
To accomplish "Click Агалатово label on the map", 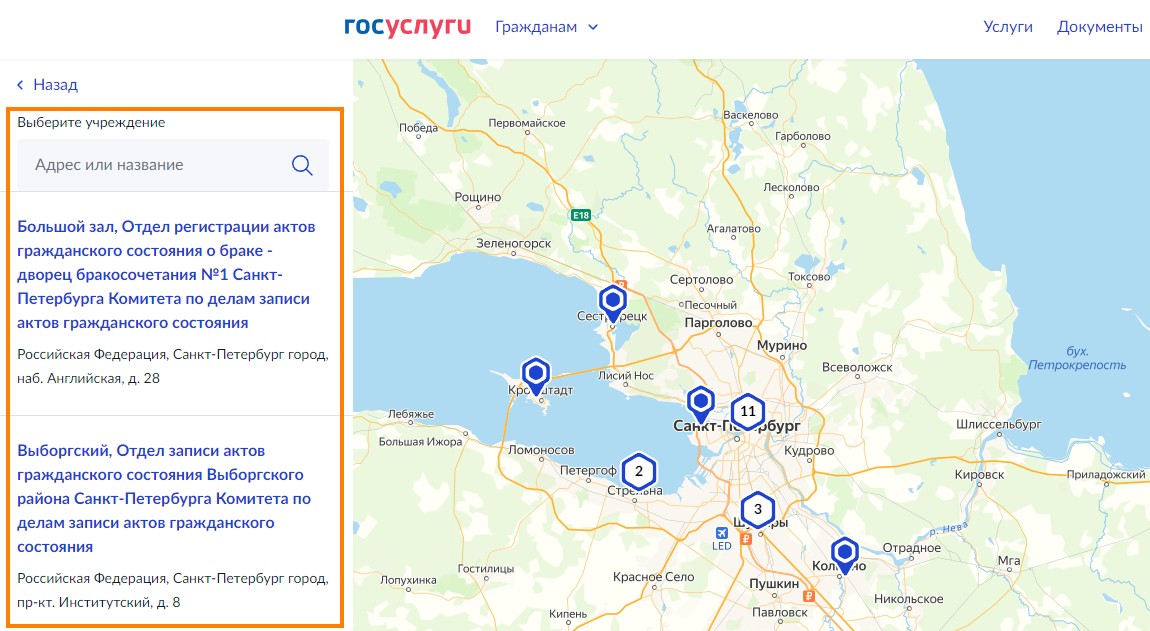I will [733, 228].
